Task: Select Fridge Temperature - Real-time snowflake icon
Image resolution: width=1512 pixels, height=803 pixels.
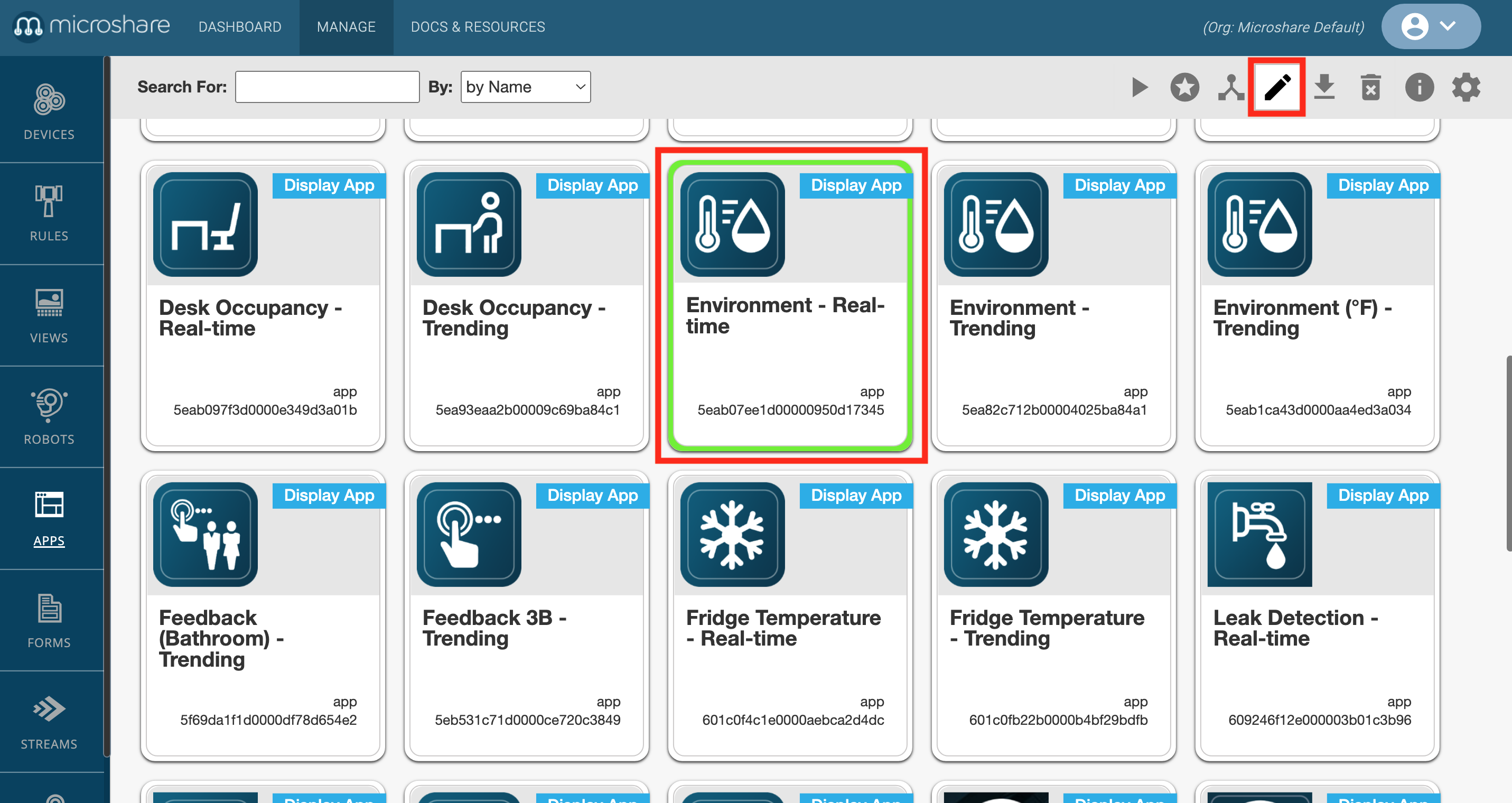Action: [x=733, y=534]
